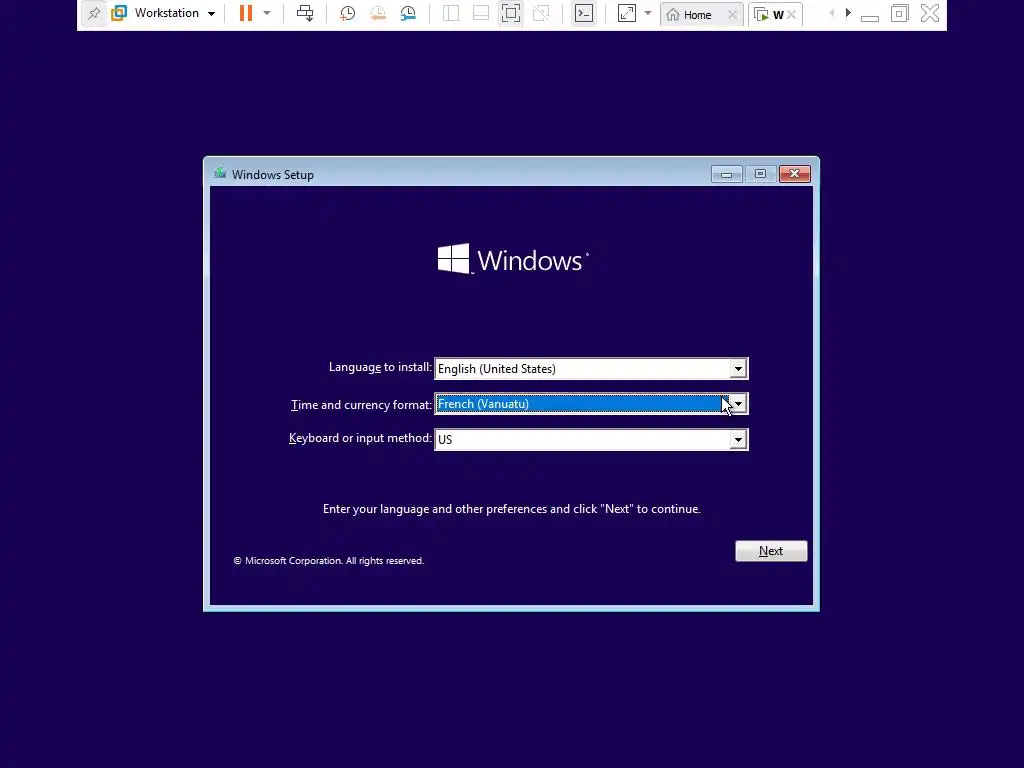Close the W virtual machine tab
Viewport: 1024px width, 768px height.
[x=792, y=14]
